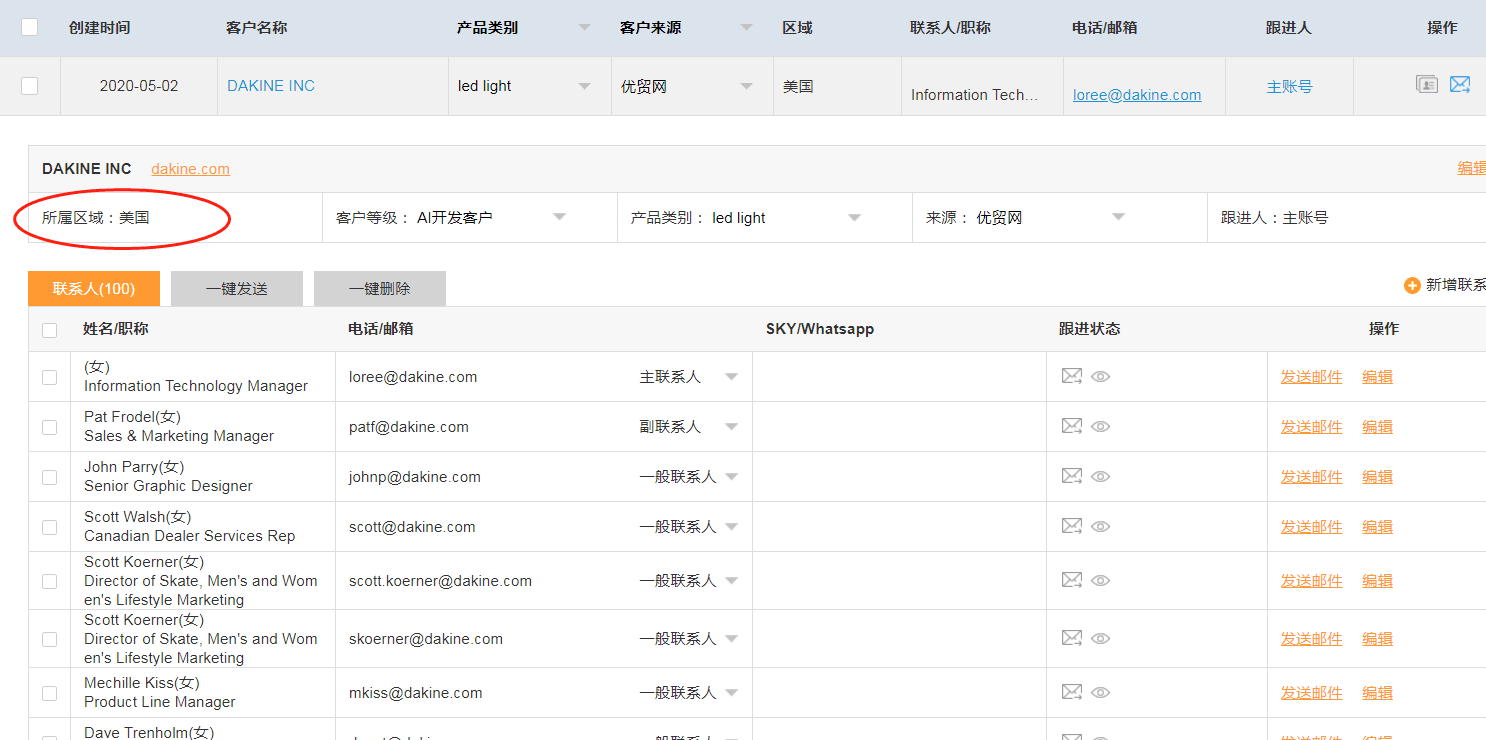1486x740 pixels.
Task: Click the 一键发送 tab
Action: click(x=237, y=288)
